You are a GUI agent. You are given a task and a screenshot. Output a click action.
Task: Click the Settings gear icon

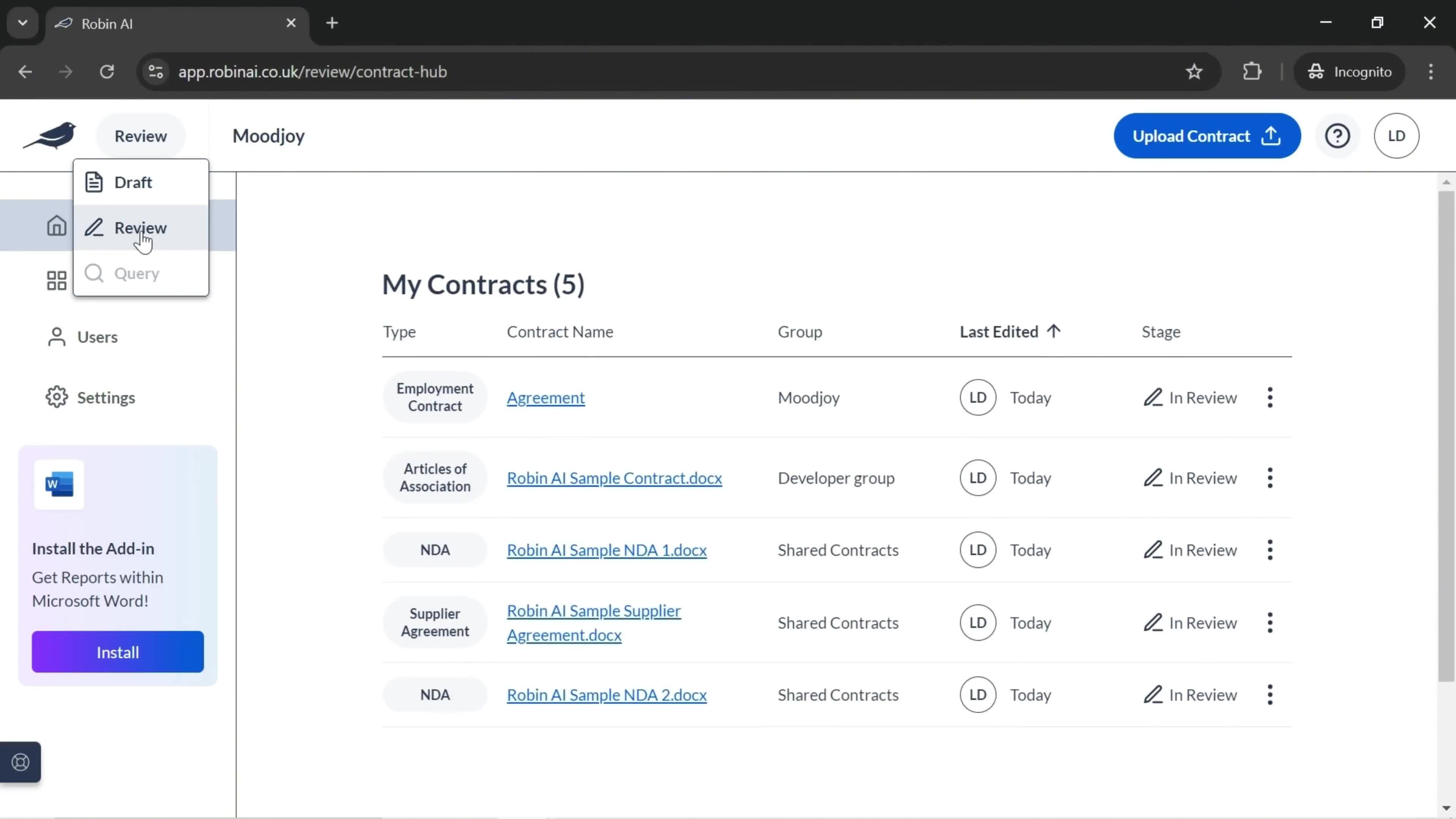coord(56,397)
